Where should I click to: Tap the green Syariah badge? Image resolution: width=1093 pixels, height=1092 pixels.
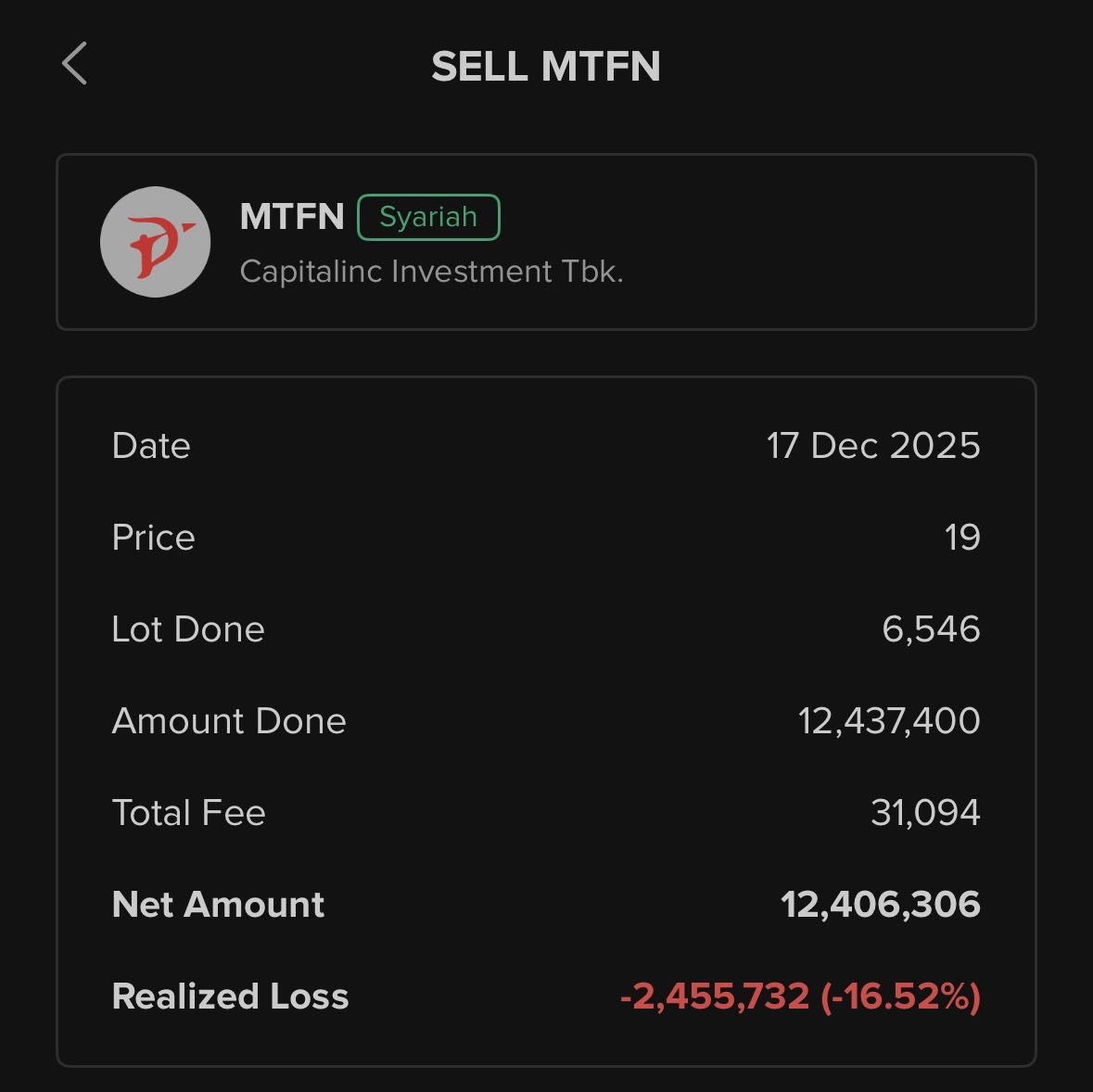(x=428, y=217)
